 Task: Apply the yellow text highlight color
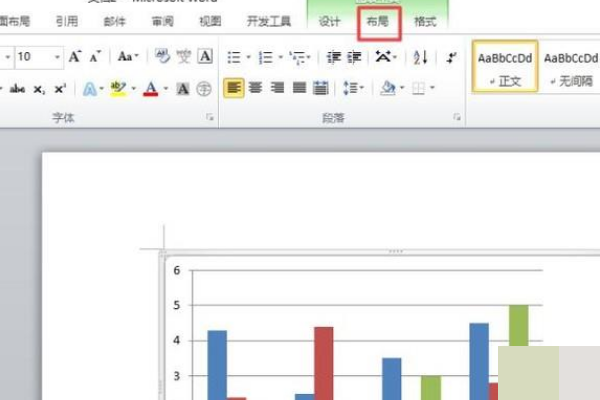[118, 89]
